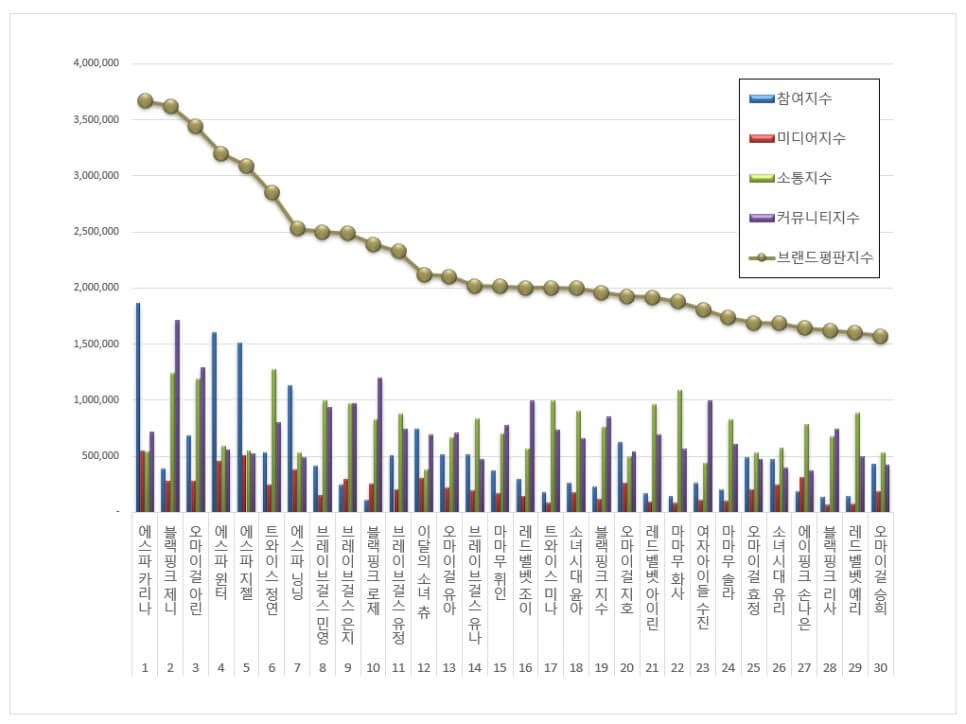Click the 에스파 카리나 x-axis label
966x724 pixels.
tap(145, 570)
